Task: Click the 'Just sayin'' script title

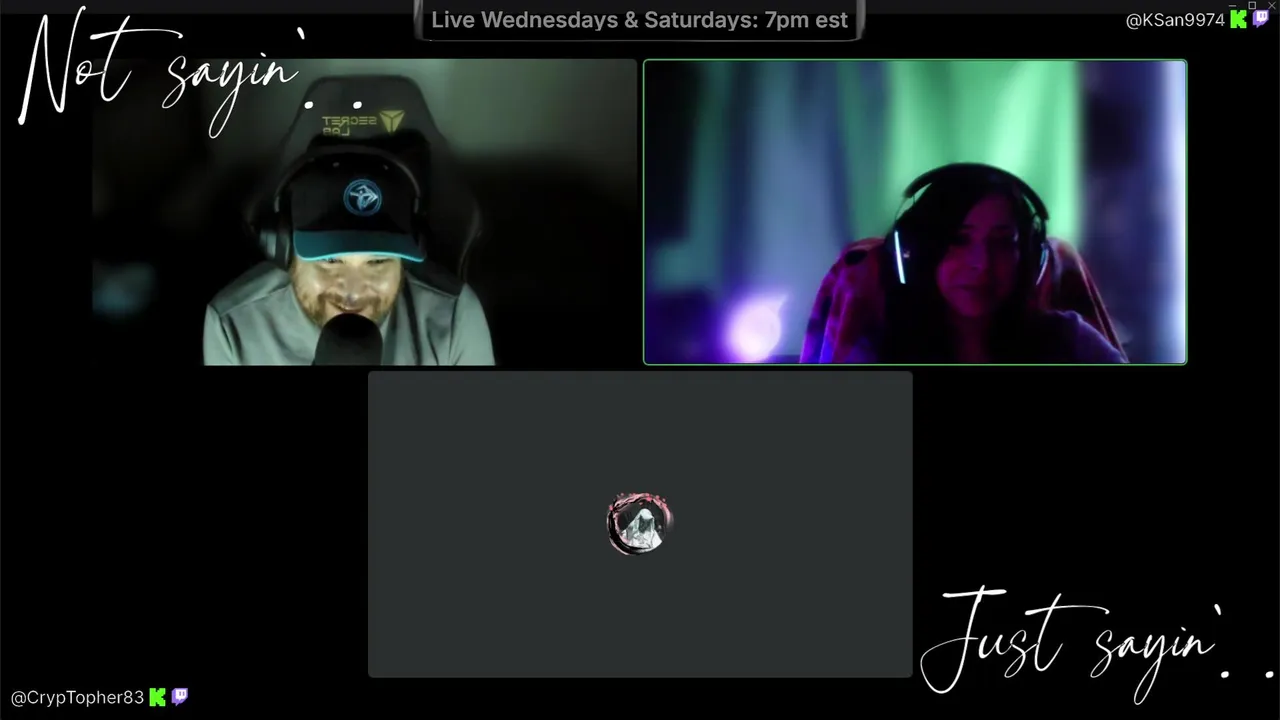Action: [1098, 645]
